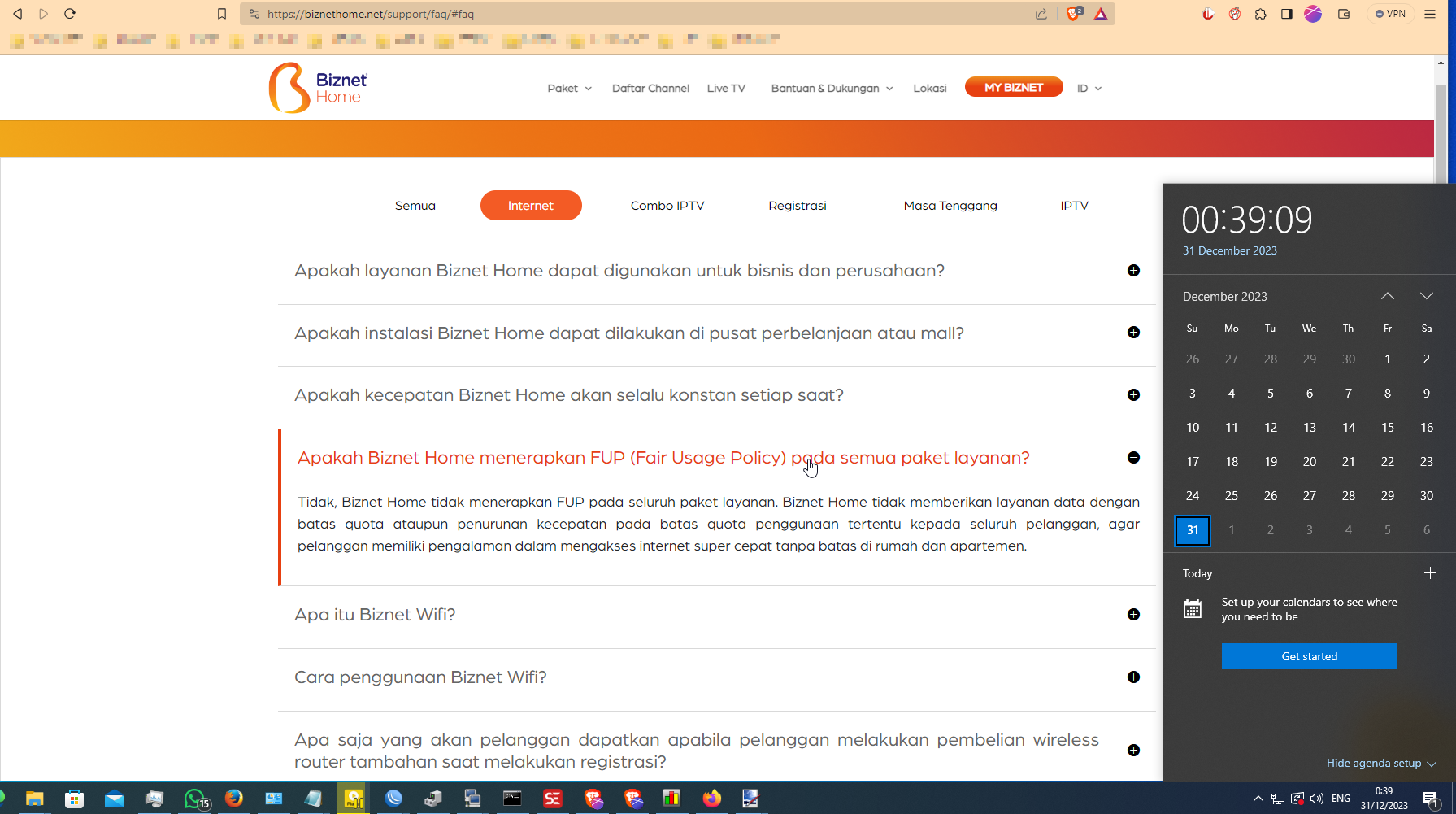1456x814 pixels.
Task: Open WhatsApp from the taskbar
Action: [x=194, y=799]
